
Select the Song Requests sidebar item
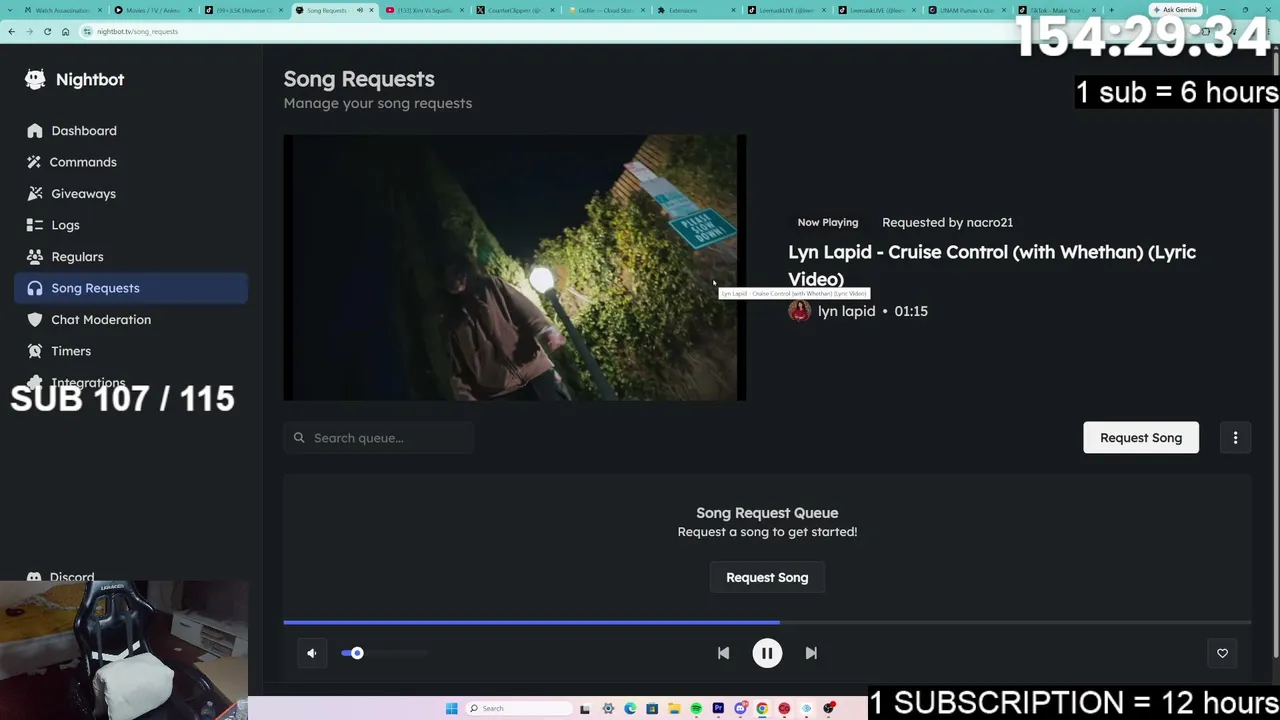tap(131, 288)
